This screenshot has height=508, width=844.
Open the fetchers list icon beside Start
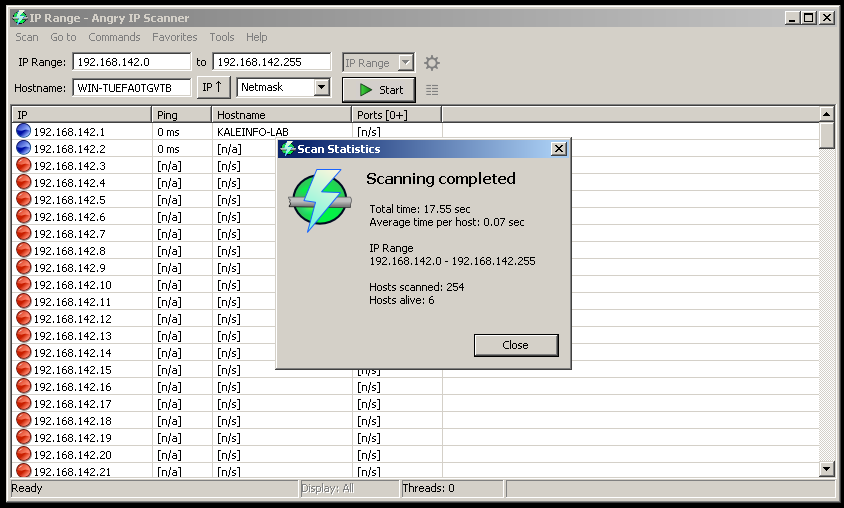click(x=432, y=90)
